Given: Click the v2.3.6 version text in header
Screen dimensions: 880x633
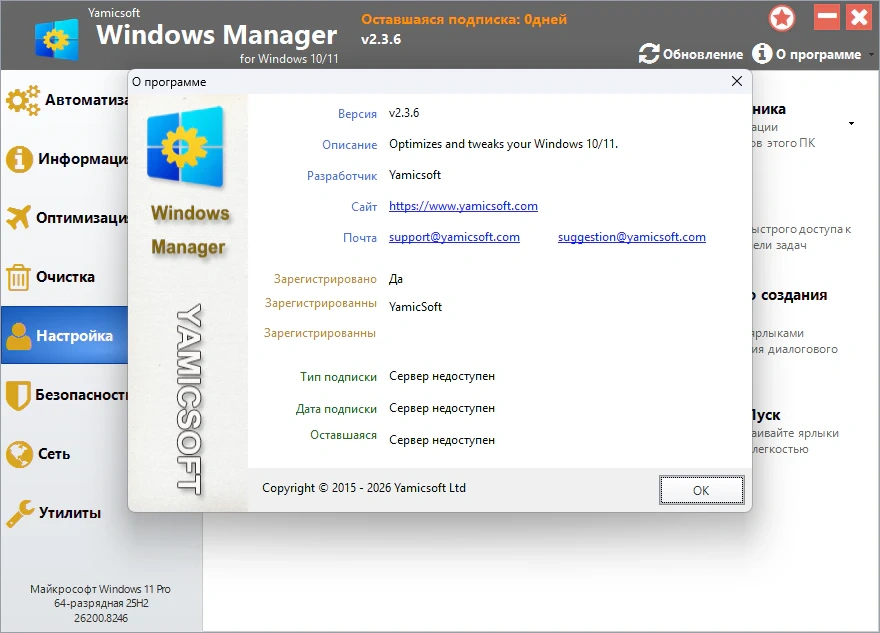Looking at the screenshot, I should (x=381, y=39).
